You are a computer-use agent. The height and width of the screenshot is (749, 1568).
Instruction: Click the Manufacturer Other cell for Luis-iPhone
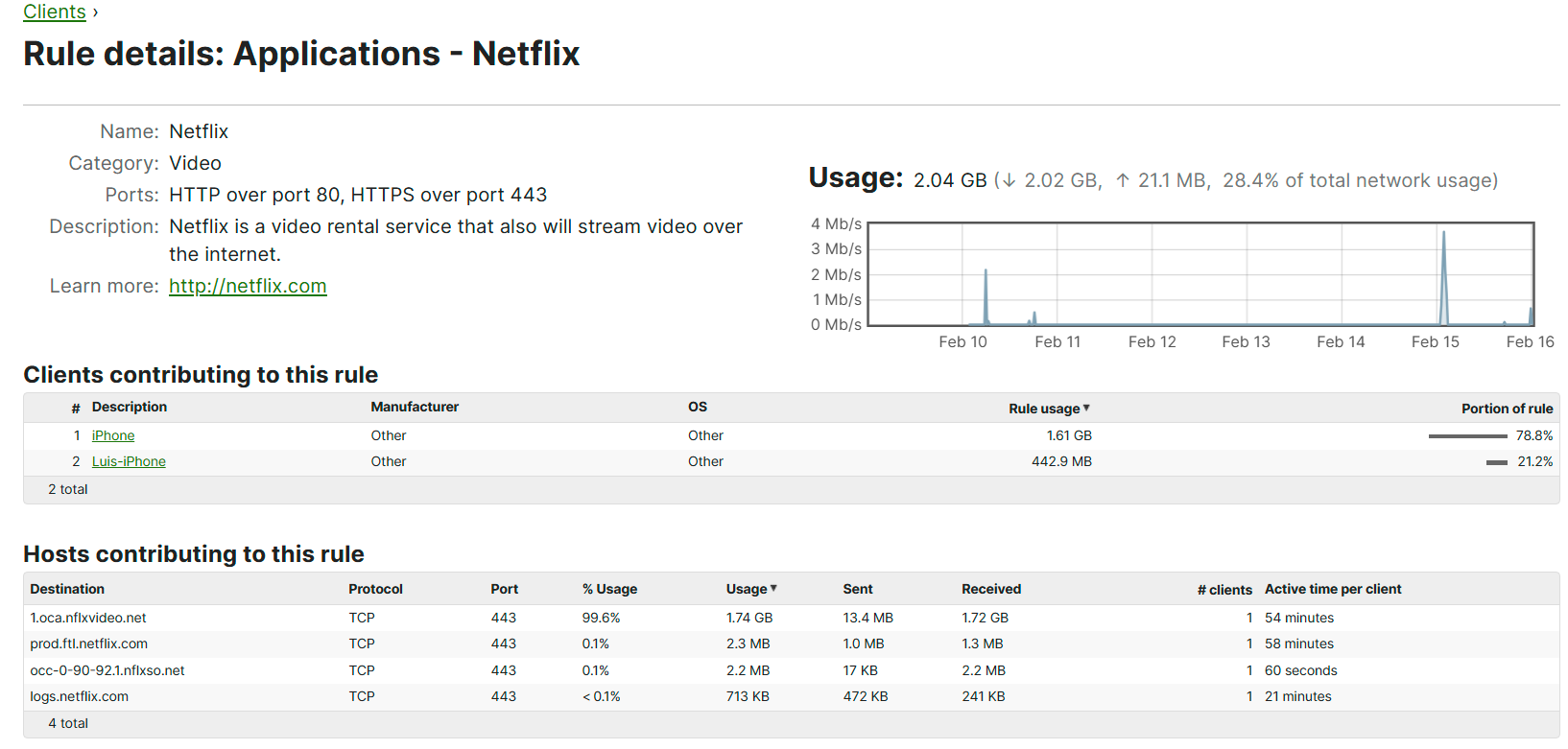389,461
